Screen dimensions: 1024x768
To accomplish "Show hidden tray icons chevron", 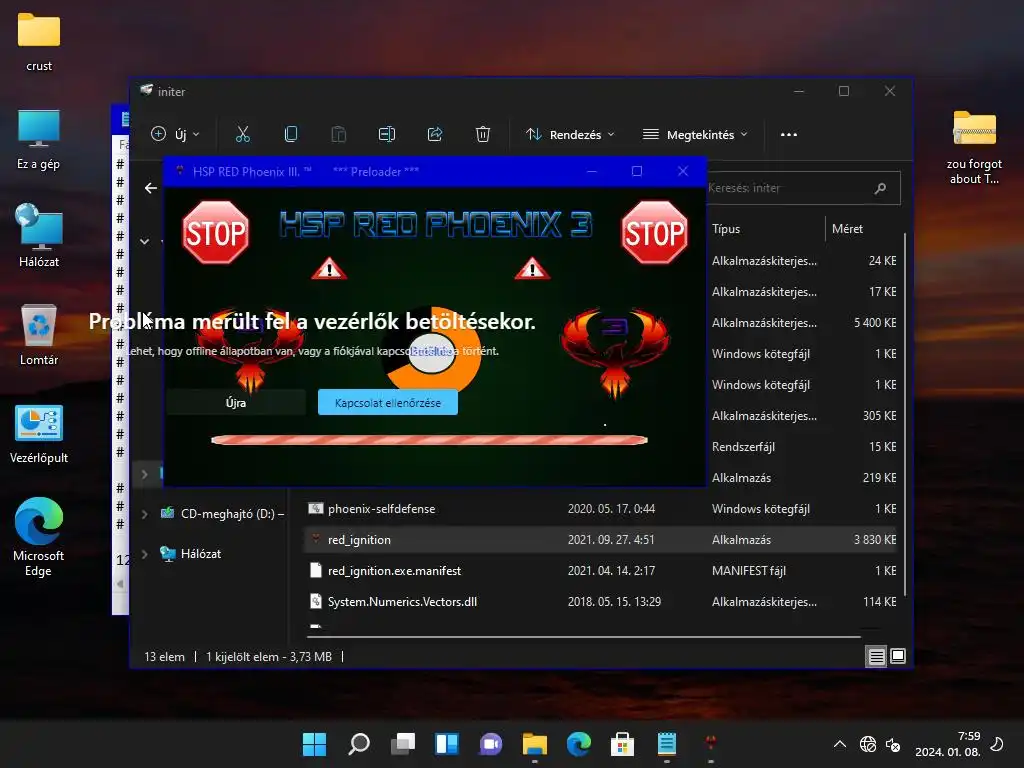I will click(840, 744).
